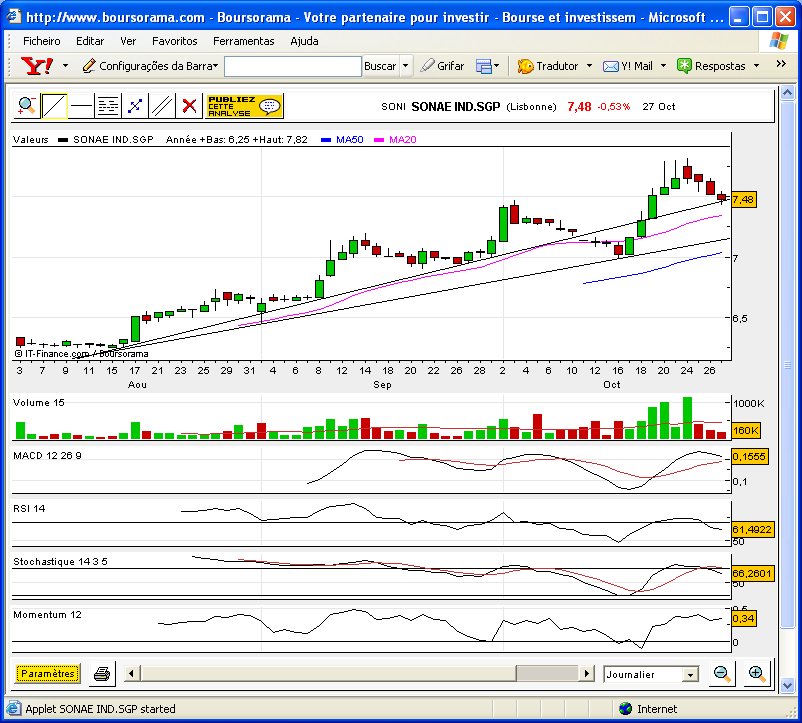Click the red X delete drawing tool
Viewport: 802px width, 723px height.
(x=189, y=106)
